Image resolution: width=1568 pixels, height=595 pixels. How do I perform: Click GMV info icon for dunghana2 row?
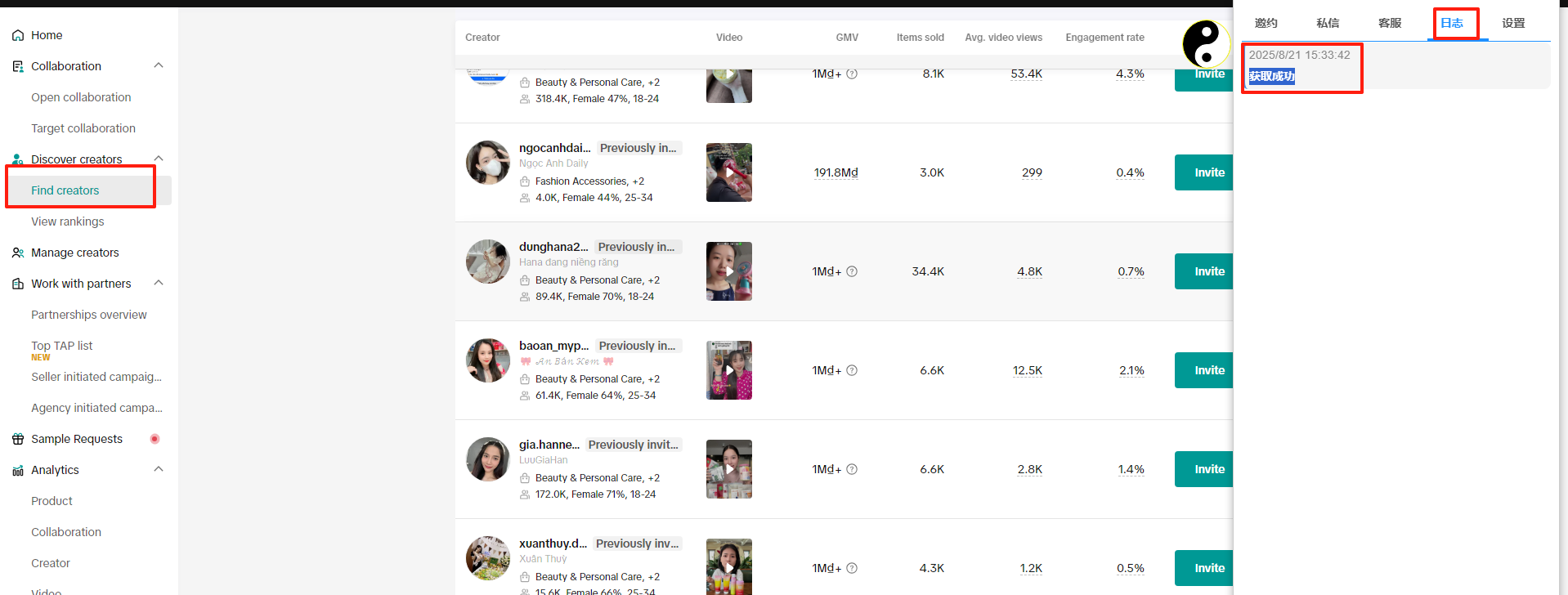pyautogui.click(x=852, y=271)
